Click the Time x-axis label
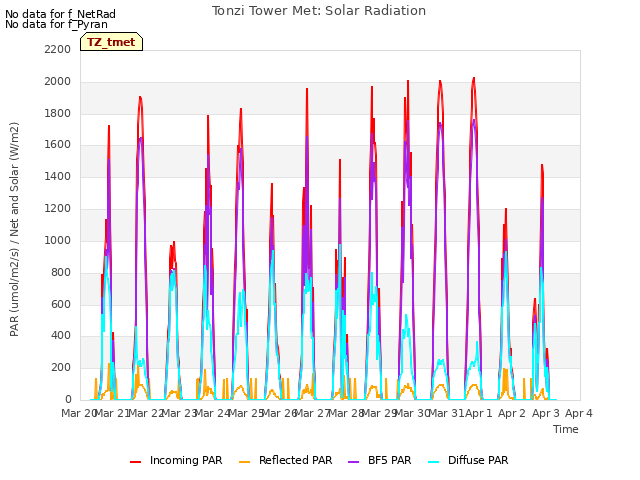The height and width of the screenshot is (480, 640). click(x=566, y=429)
